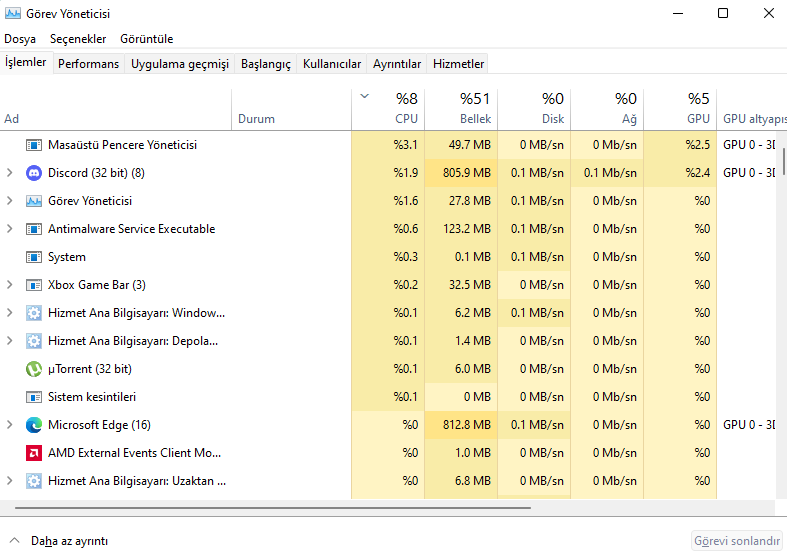Click the horizontal scrollbar thumb
The height and width of the screenshot is (559, 787).
[273, 508]
